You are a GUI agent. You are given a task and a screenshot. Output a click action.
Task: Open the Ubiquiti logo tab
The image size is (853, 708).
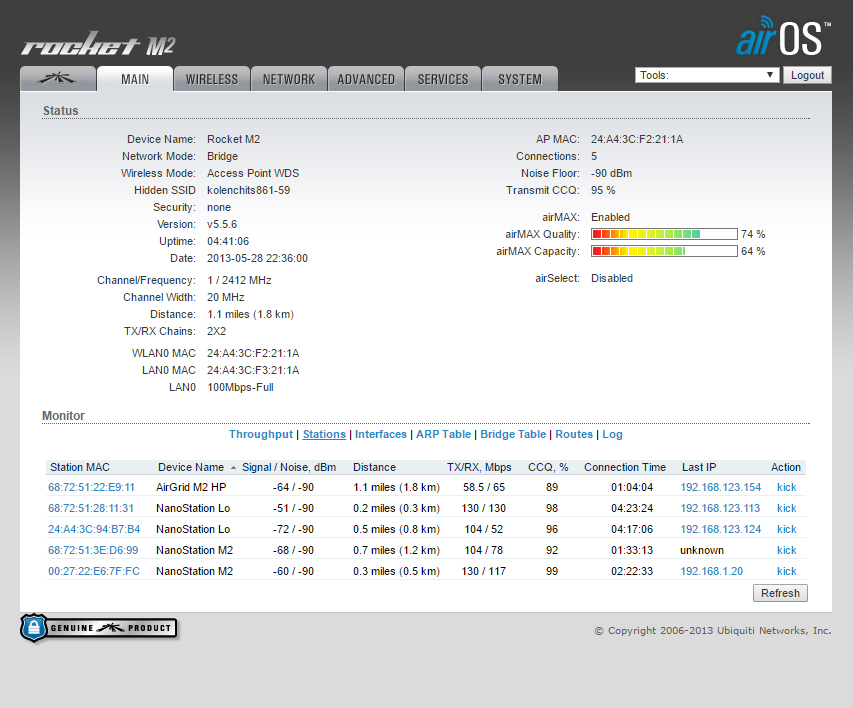(x=58, y=79)
